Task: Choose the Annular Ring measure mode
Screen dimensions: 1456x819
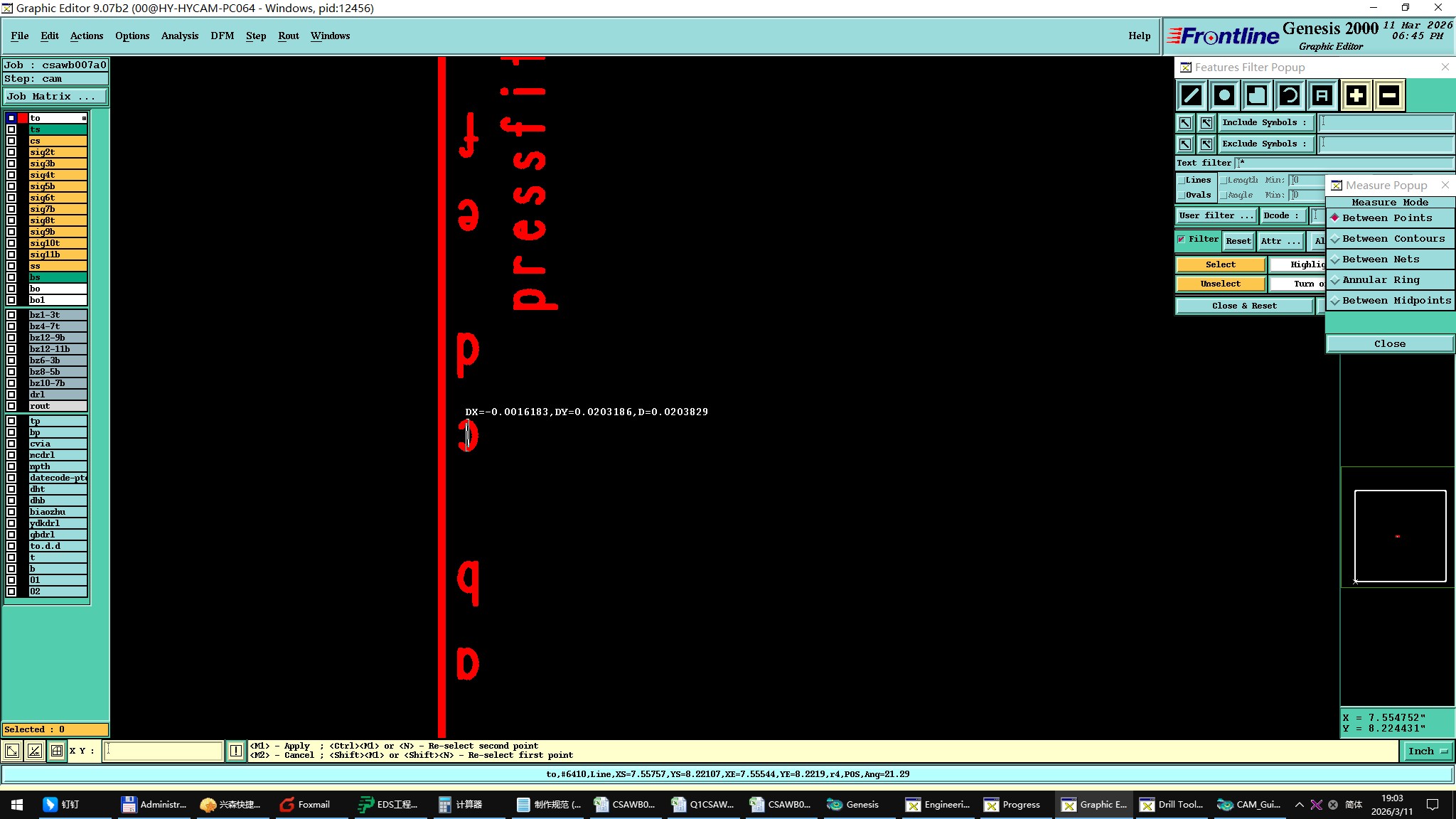Action: point(1380,280)
